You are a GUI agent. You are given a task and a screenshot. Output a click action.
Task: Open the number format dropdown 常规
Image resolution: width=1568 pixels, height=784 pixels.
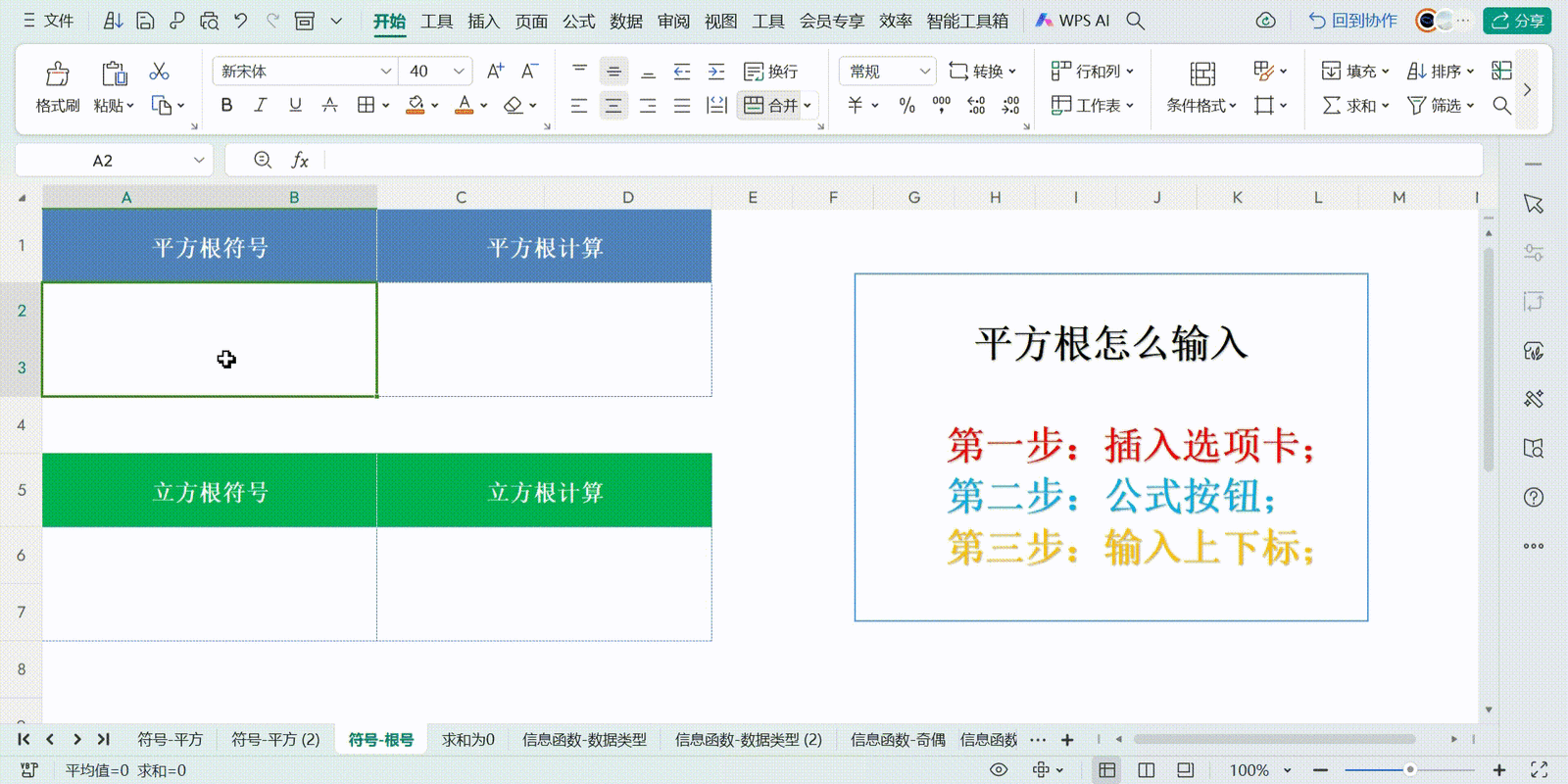pos(924,72)
